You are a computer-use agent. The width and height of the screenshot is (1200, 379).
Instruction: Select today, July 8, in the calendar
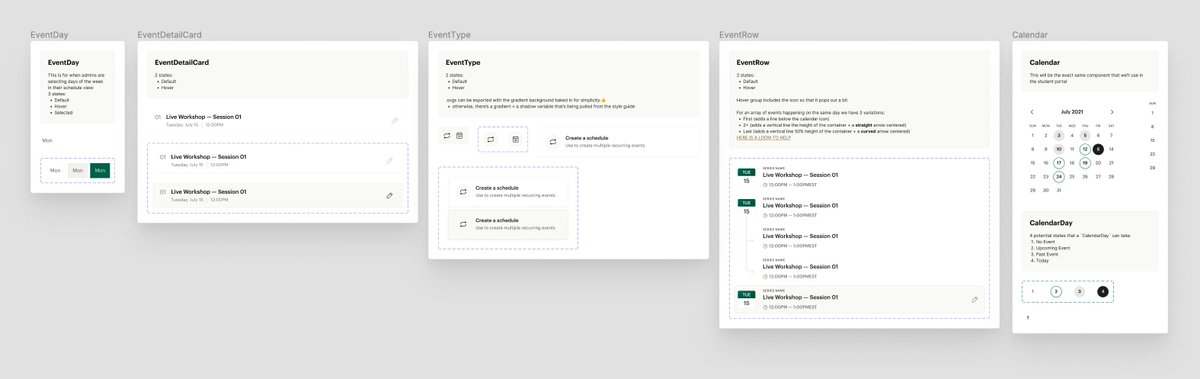pyautogui.click(x=1098, y=149)
